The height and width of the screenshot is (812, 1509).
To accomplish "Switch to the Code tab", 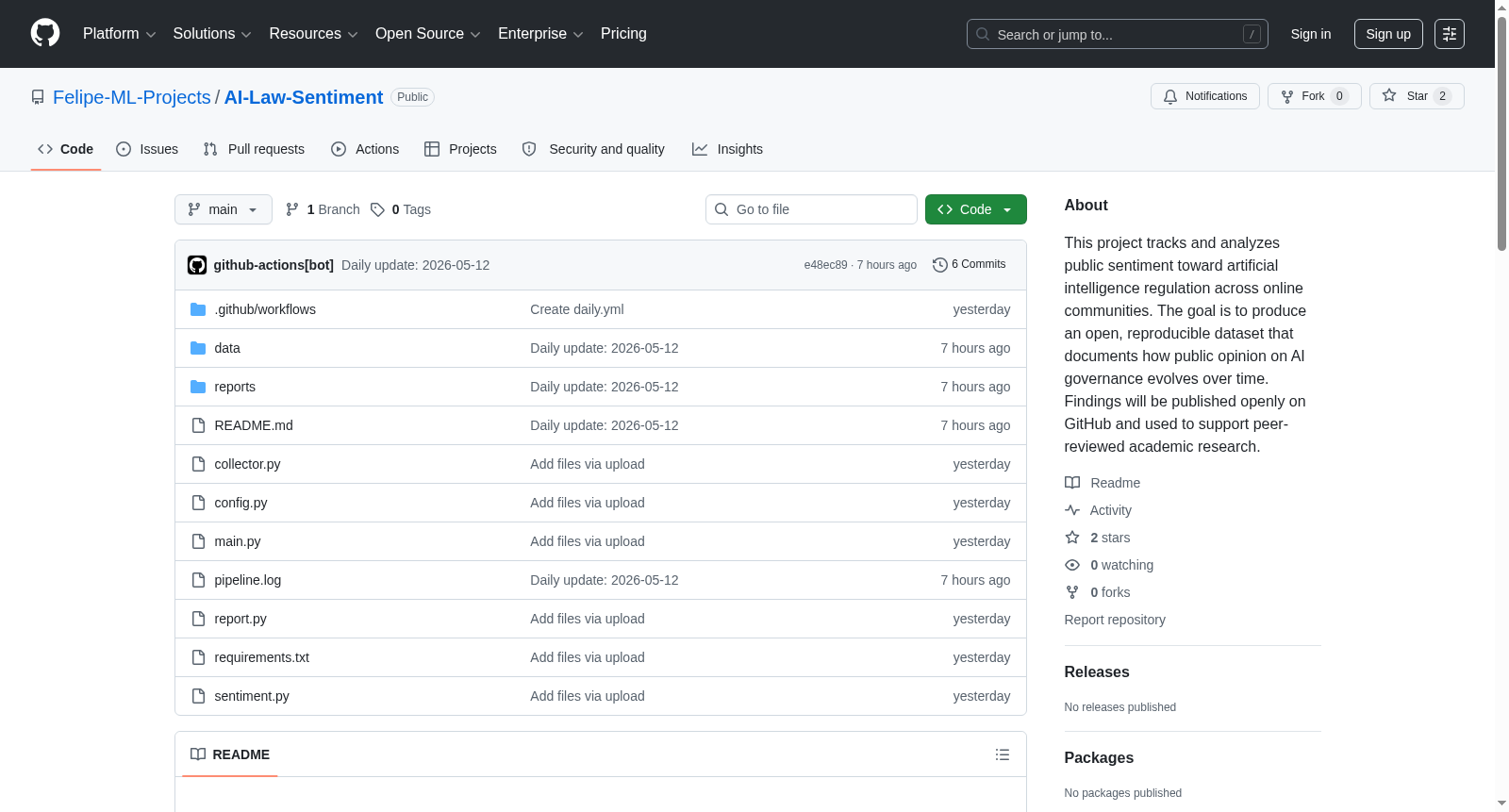I will 66,149.
